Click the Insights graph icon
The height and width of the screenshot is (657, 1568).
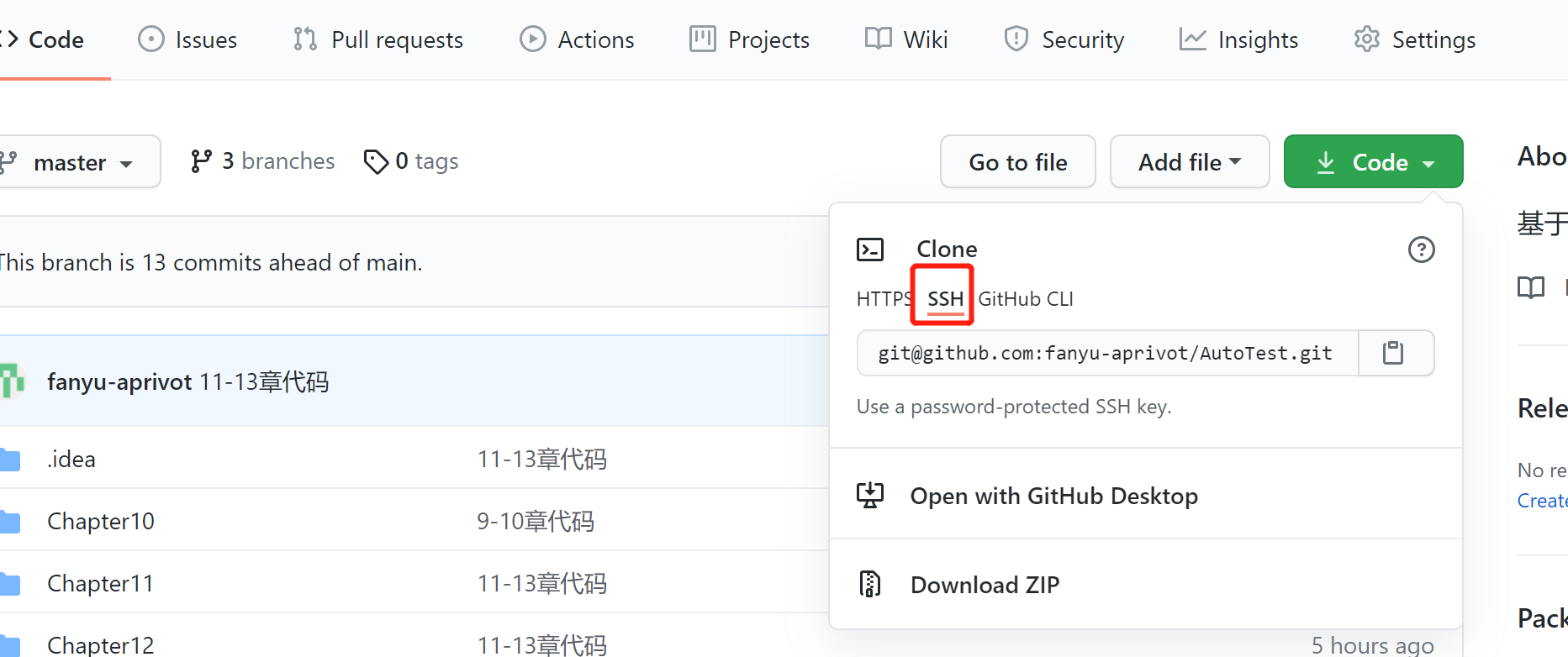point(1191,39)
